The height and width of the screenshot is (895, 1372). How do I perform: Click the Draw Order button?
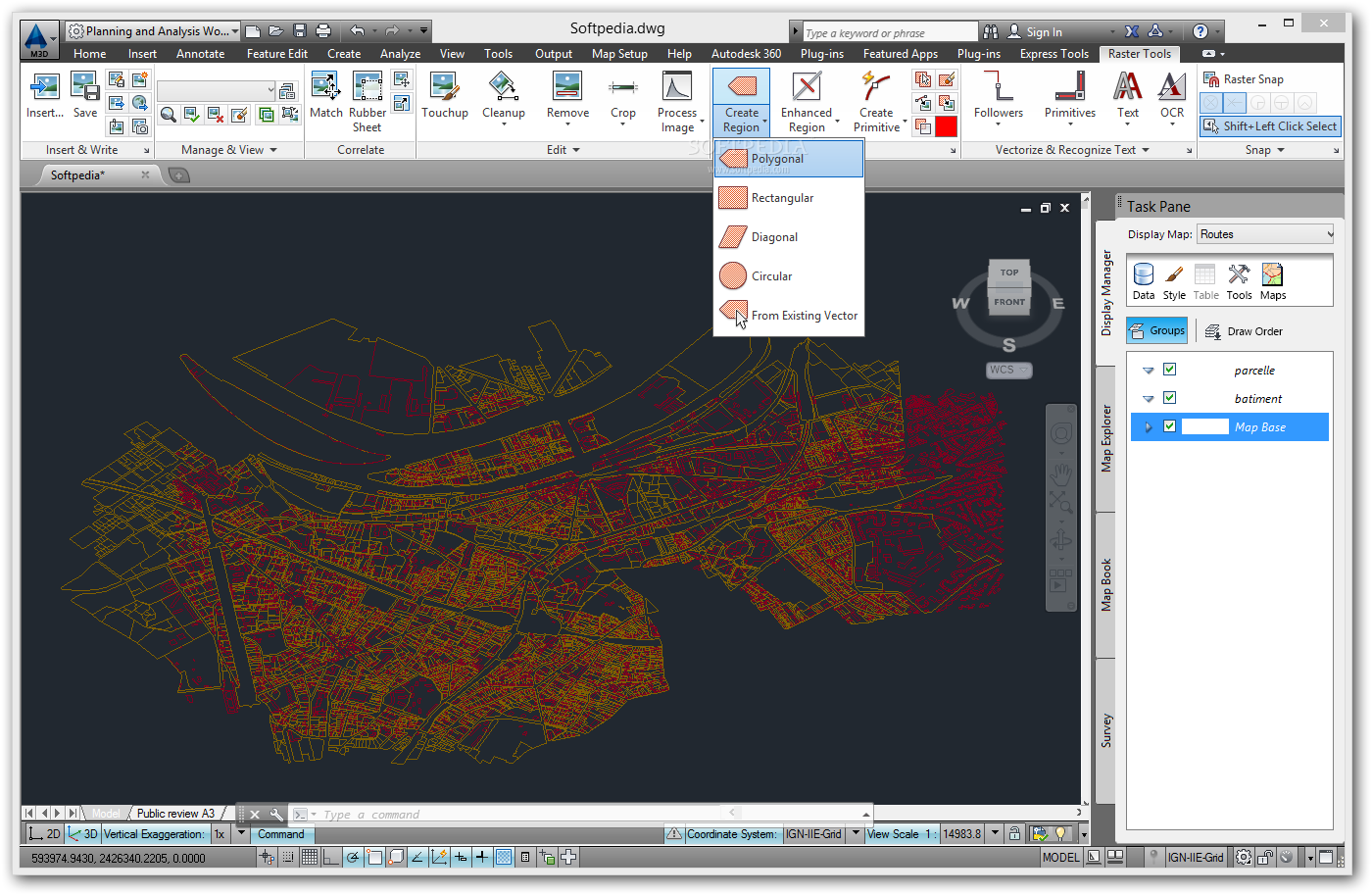pos(1244,331)
